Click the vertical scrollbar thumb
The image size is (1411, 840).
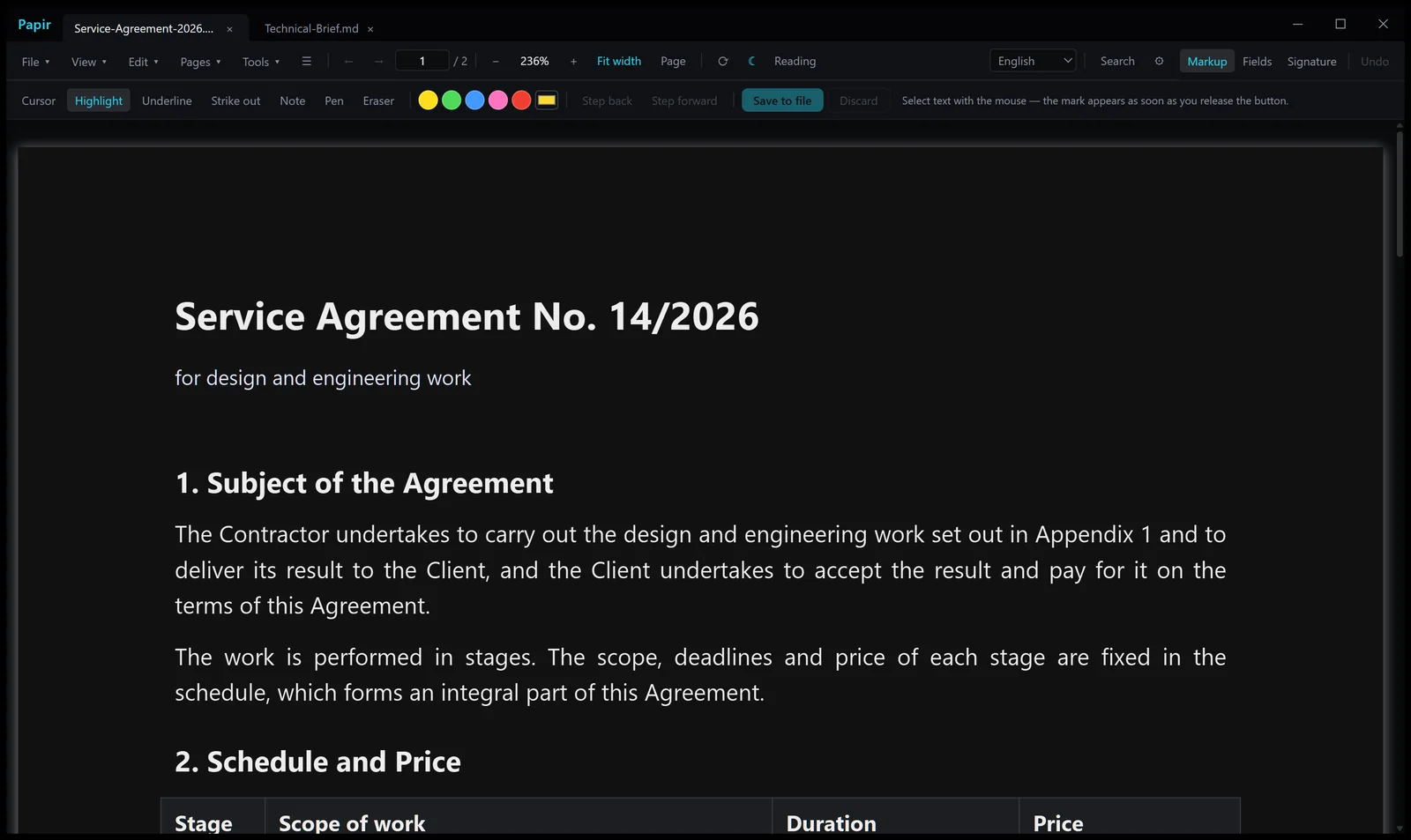pyautogui.click(x=1400, y=192)
